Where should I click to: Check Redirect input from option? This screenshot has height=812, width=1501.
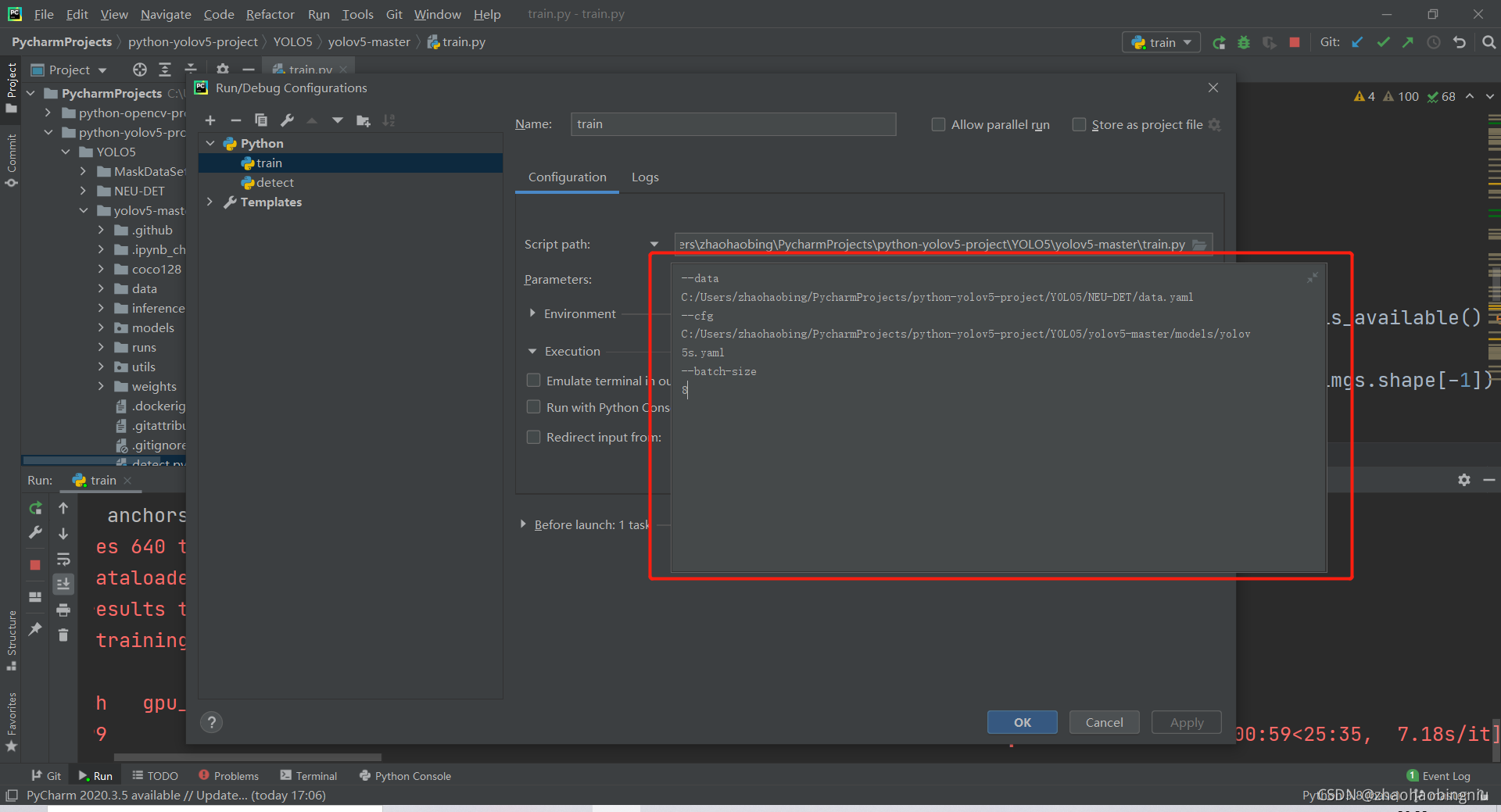(533, 437)
